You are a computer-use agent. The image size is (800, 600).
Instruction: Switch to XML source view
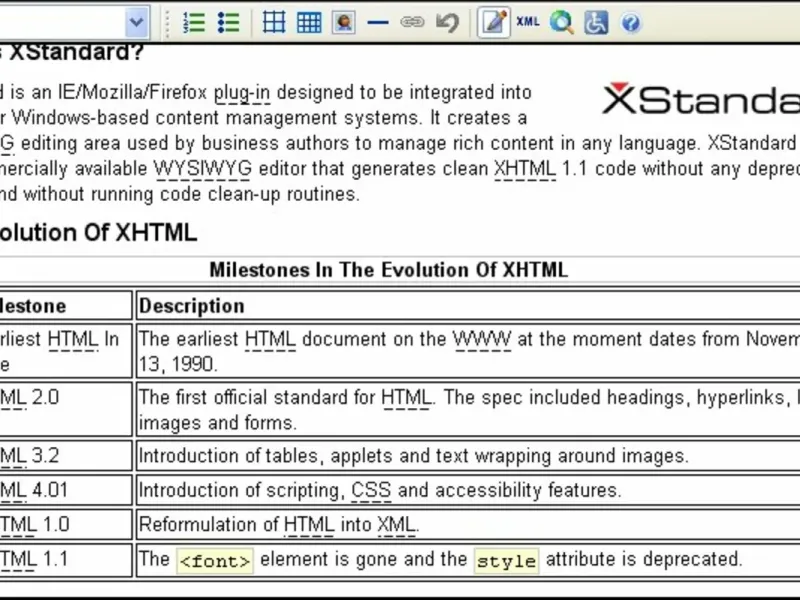click(528, 21)
